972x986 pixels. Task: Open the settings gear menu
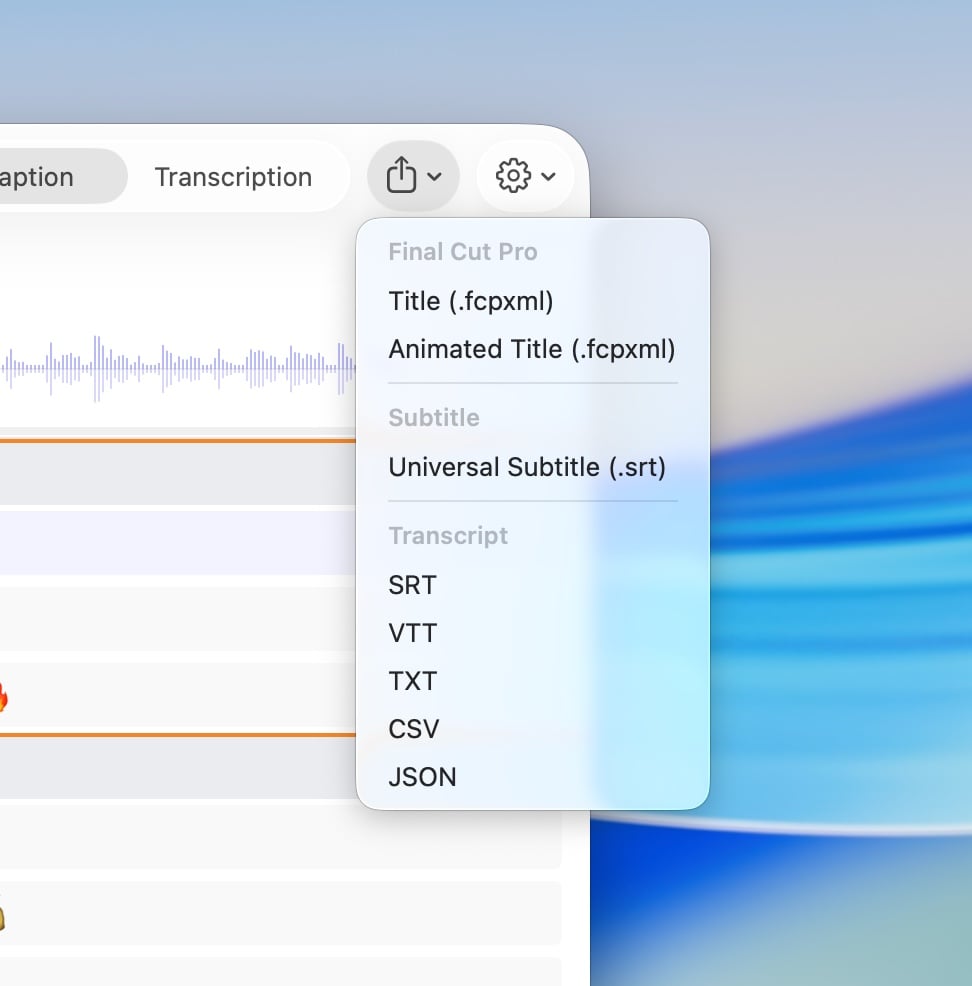tap(513, 175)
